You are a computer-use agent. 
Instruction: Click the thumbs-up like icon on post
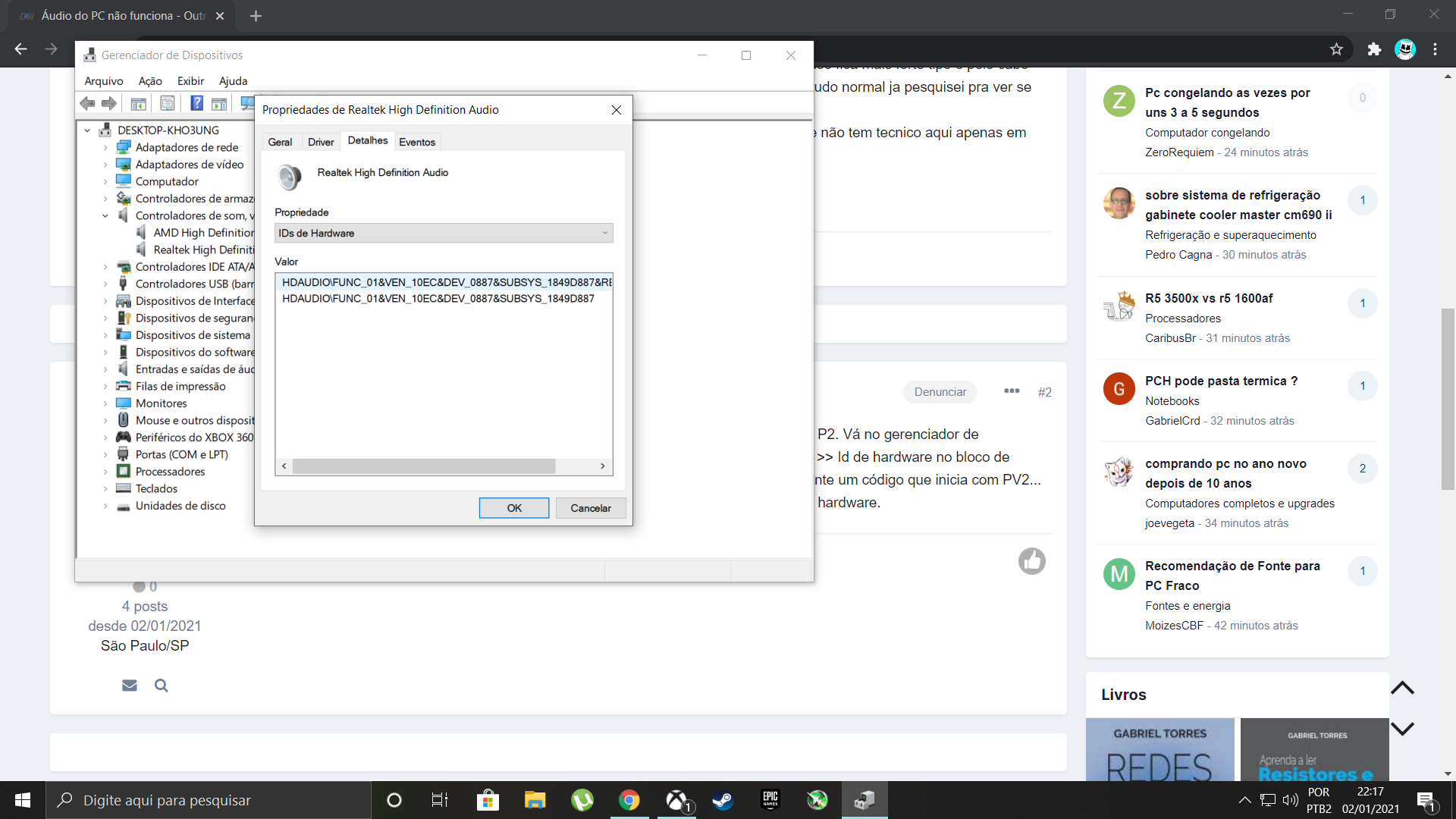point(1031,561)
